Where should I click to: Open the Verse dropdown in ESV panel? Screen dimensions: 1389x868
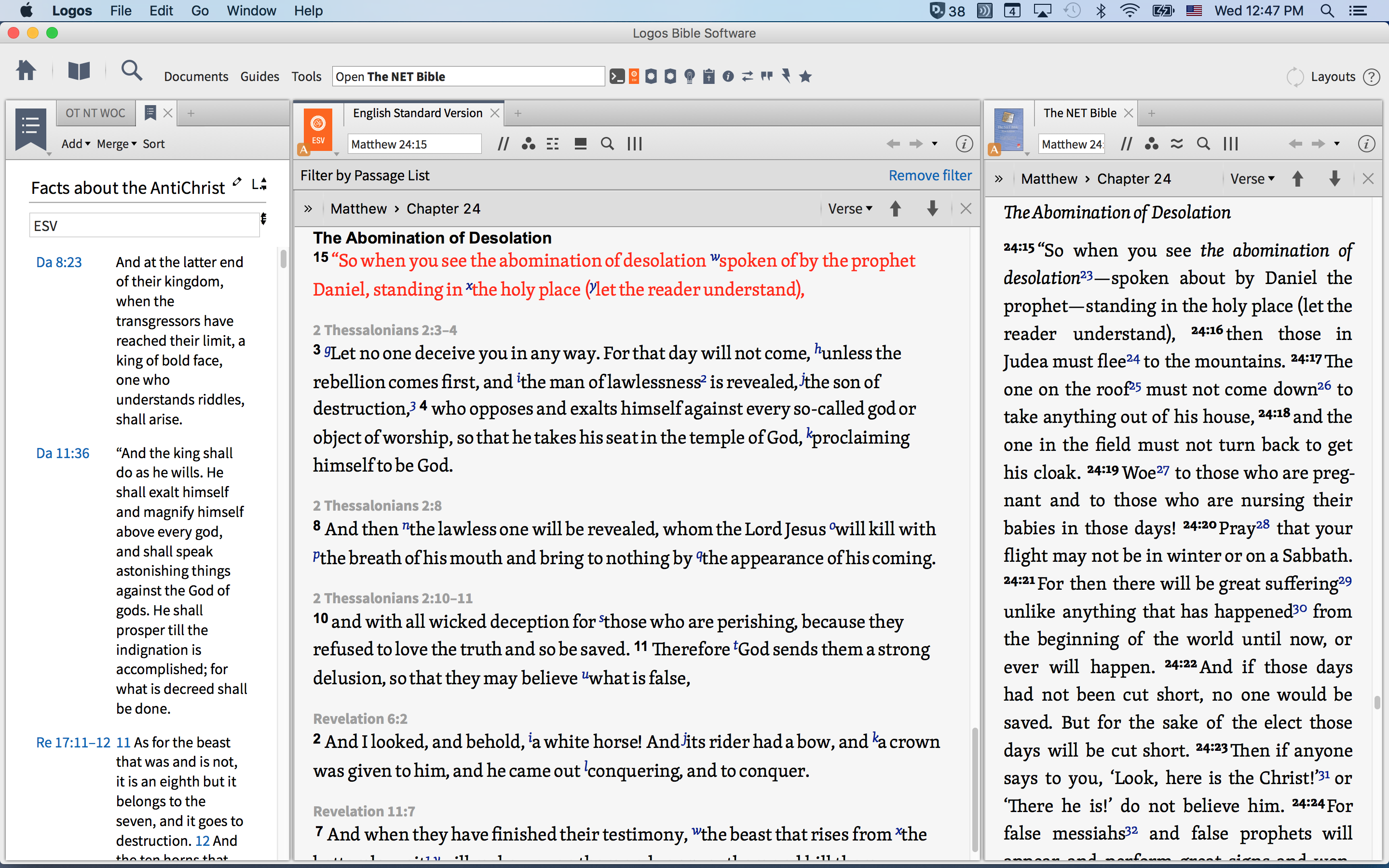click(849, 209)
